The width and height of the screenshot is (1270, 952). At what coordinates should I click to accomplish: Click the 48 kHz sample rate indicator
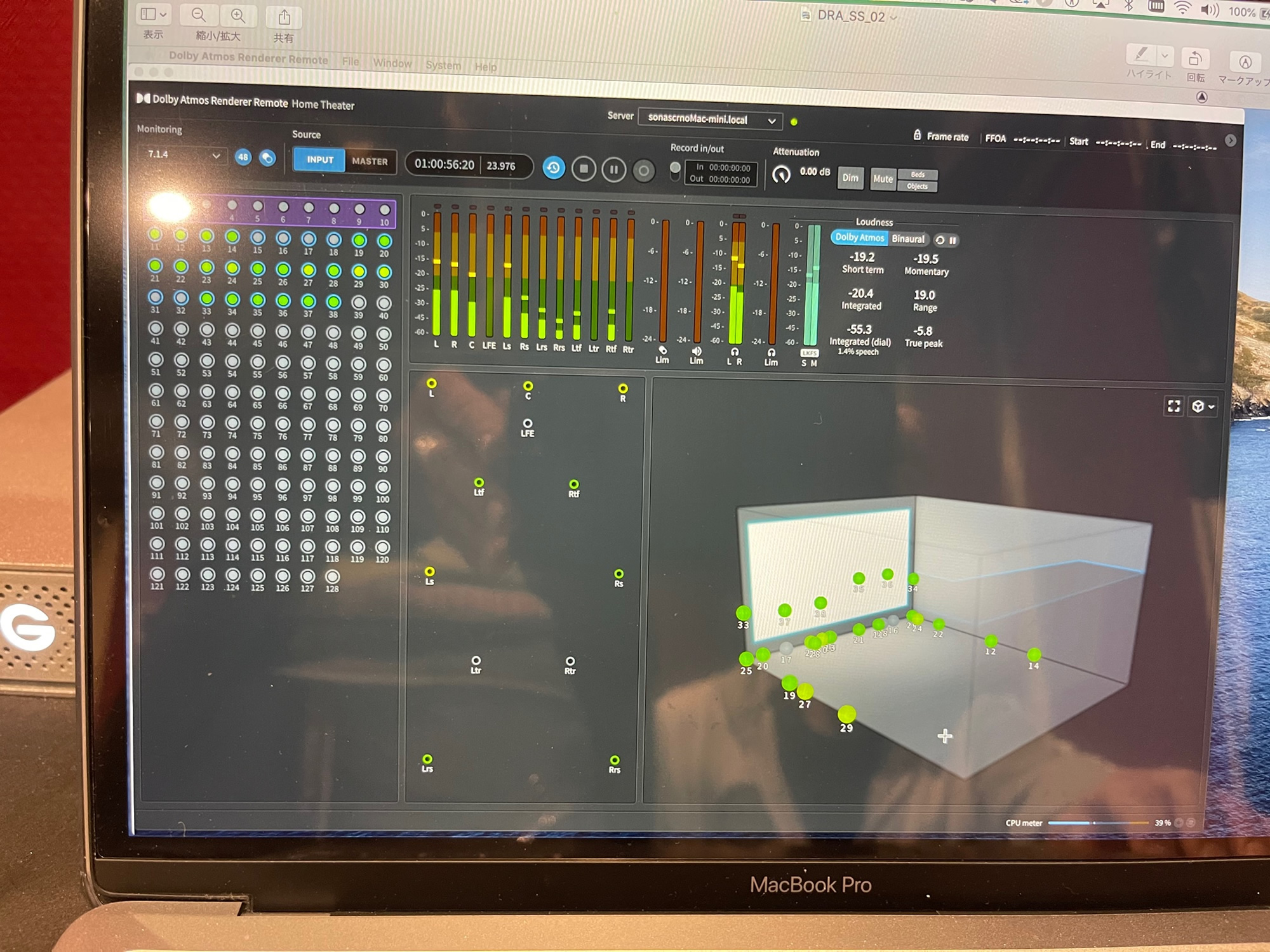pyautogui.click(x=243, y=157)
